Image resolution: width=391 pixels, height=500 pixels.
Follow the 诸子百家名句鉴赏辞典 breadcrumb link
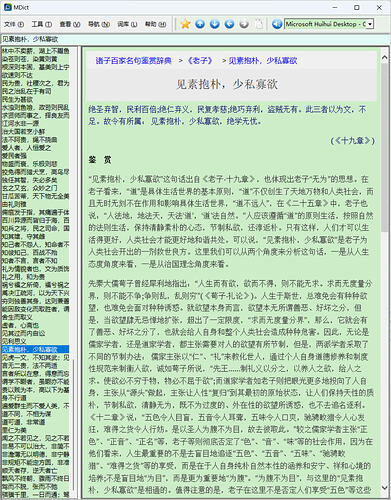pyautogui.click(x=133, y=61)
